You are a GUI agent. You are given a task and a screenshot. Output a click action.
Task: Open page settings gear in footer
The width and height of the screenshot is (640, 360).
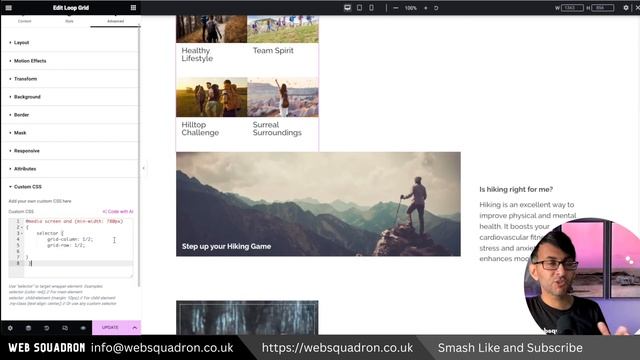coord(10,328)
